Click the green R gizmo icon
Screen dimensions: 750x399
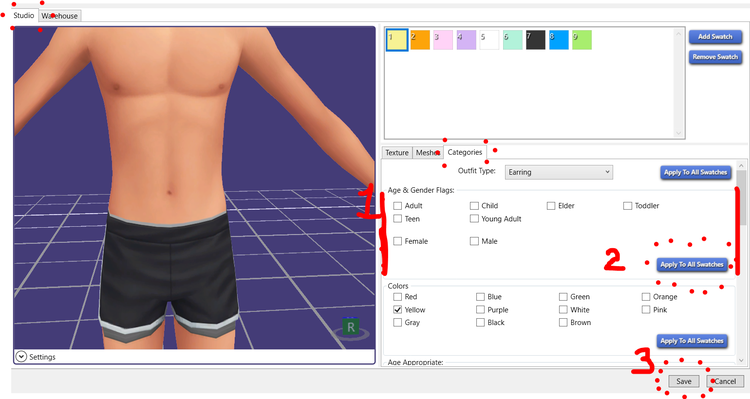click(x=351, y=327)
